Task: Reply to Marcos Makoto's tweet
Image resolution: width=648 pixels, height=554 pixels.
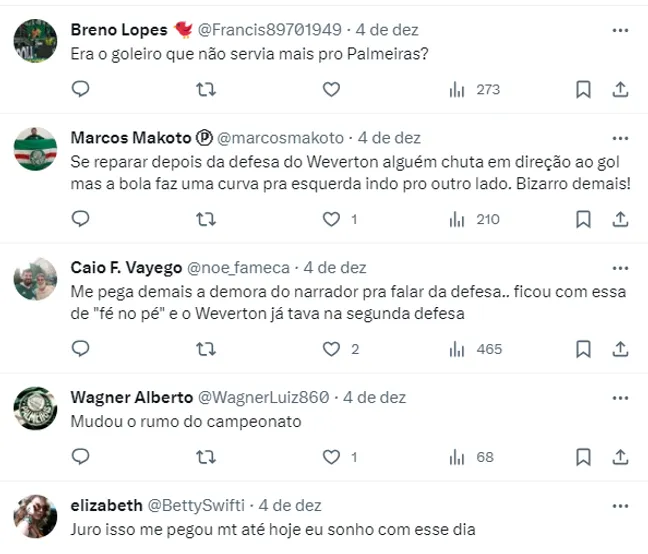Action: pyautogui.click(x=82, y=219)
